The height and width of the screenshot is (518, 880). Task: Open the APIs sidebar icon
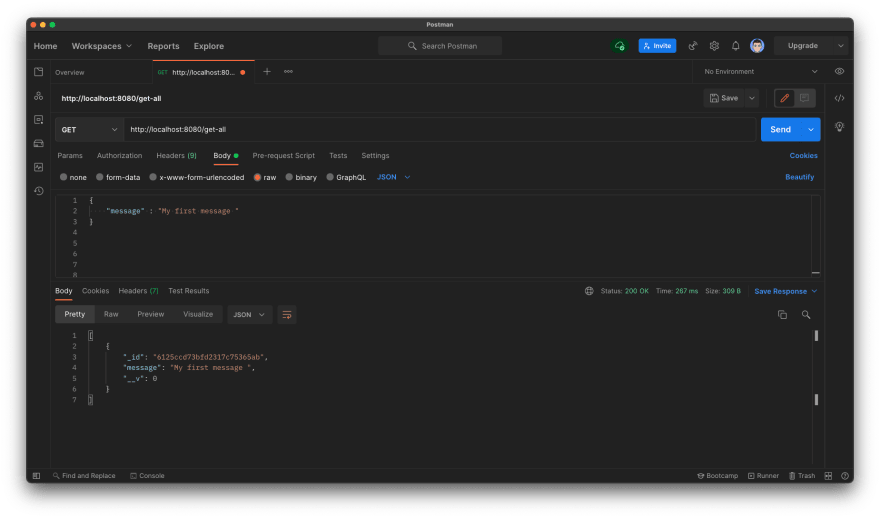pos(39,96)
